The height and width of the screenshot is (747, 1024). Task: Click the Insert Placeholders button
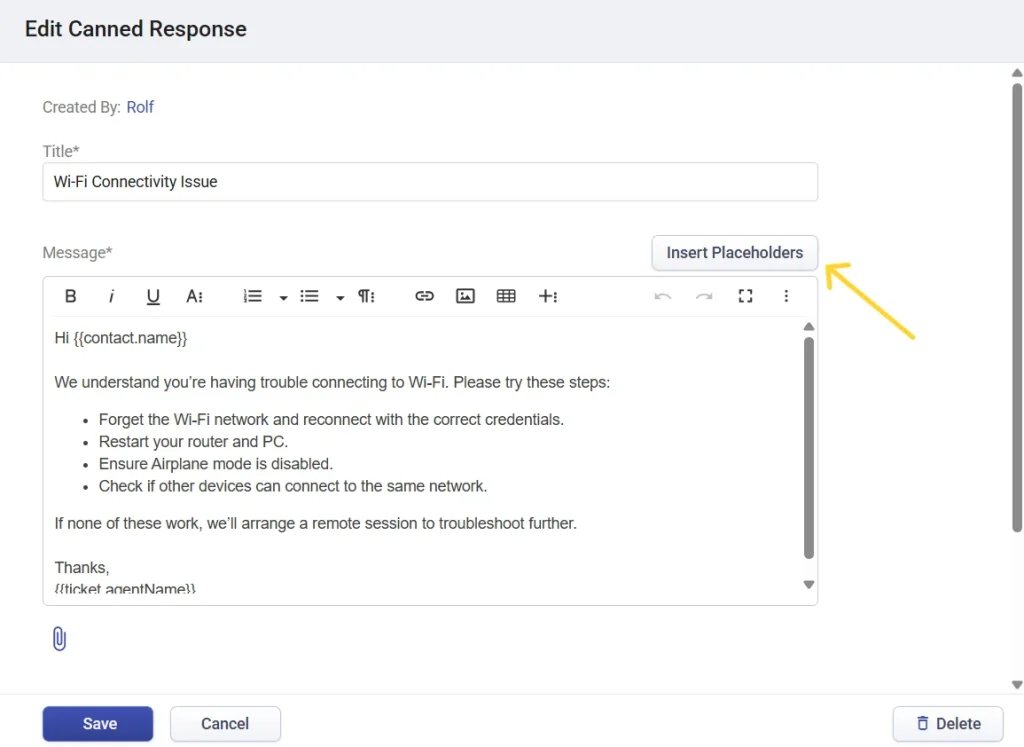point(735,253)
